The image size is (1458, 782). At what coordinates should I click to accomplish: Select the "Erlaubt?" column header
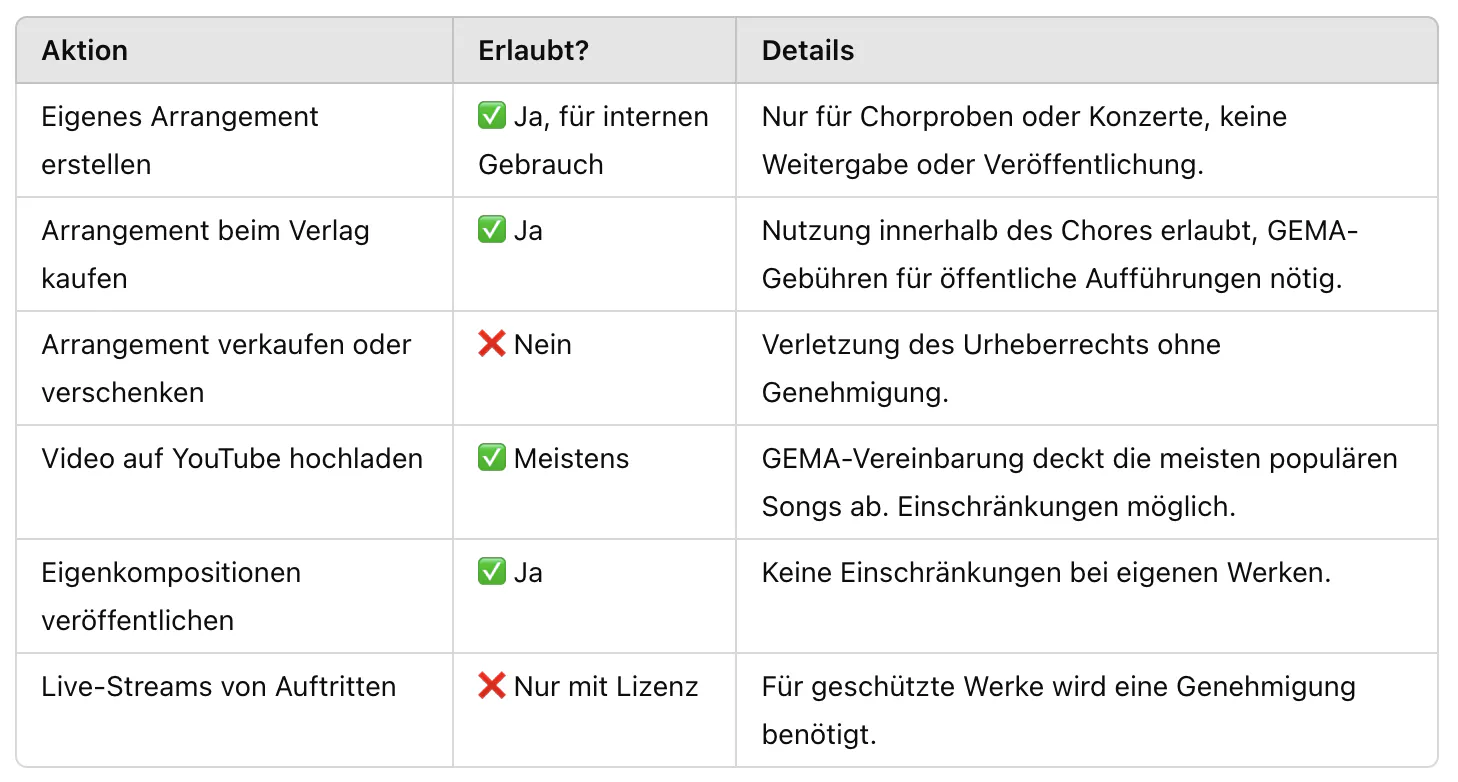tap(534, 51)
